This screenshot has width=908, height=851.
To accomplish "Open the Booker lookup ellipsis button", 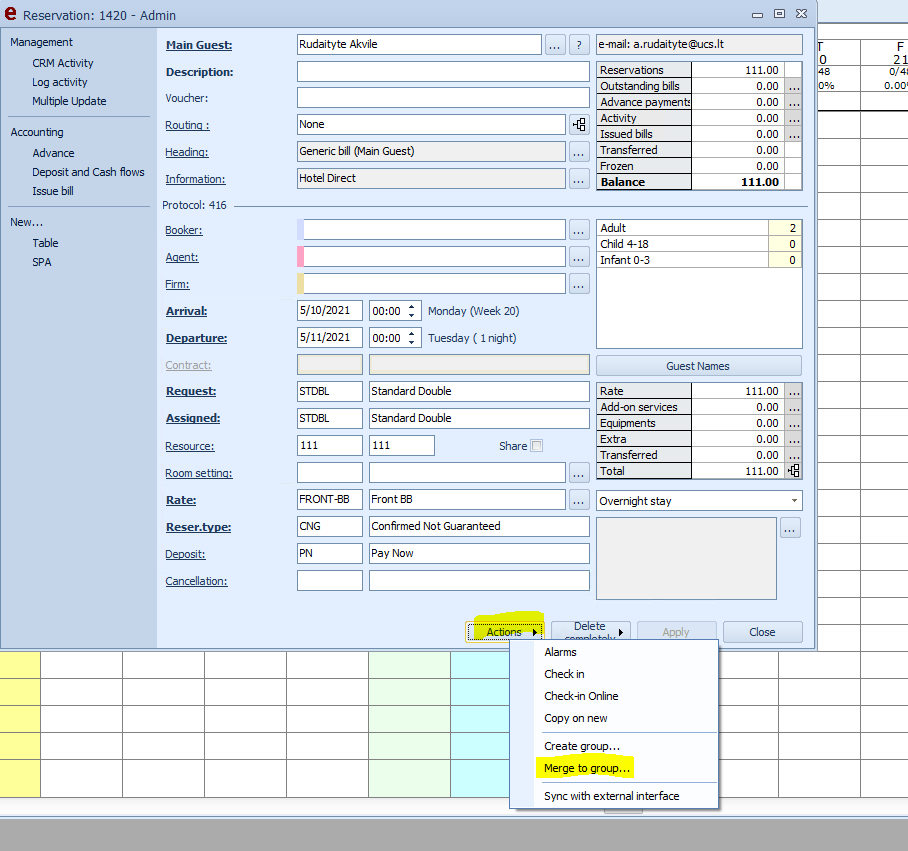I will tap(579, 230).
